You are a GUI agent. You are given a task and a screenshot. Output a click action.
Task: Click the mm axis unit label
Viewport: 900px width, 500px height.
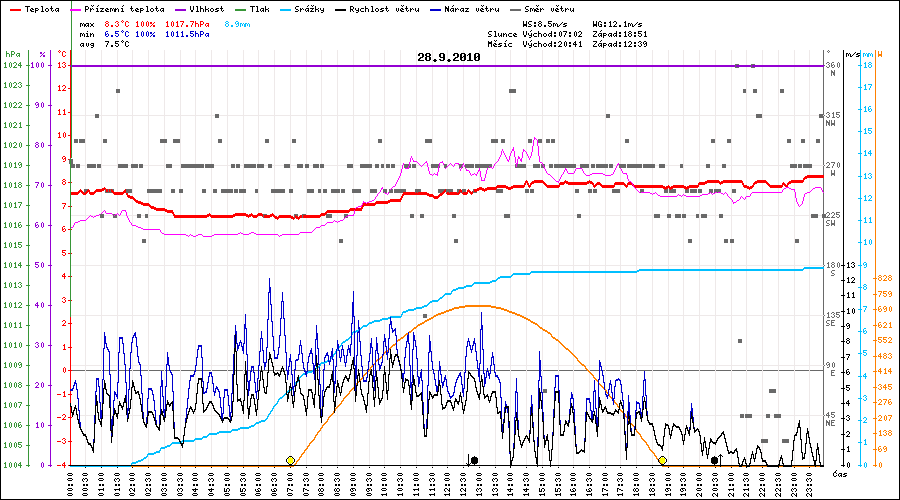[x=868, y=55]
